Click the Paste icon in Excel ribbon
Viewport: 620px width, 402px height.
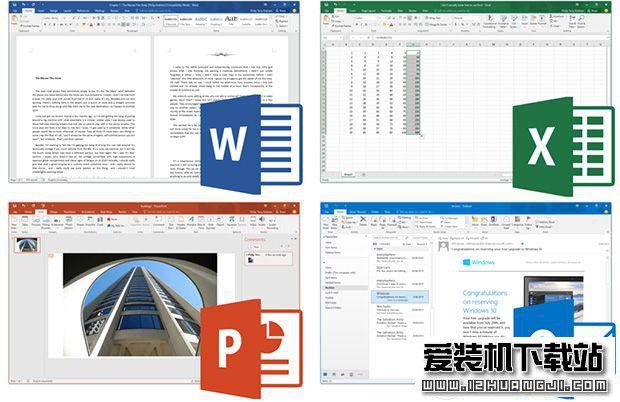point(326,19)
